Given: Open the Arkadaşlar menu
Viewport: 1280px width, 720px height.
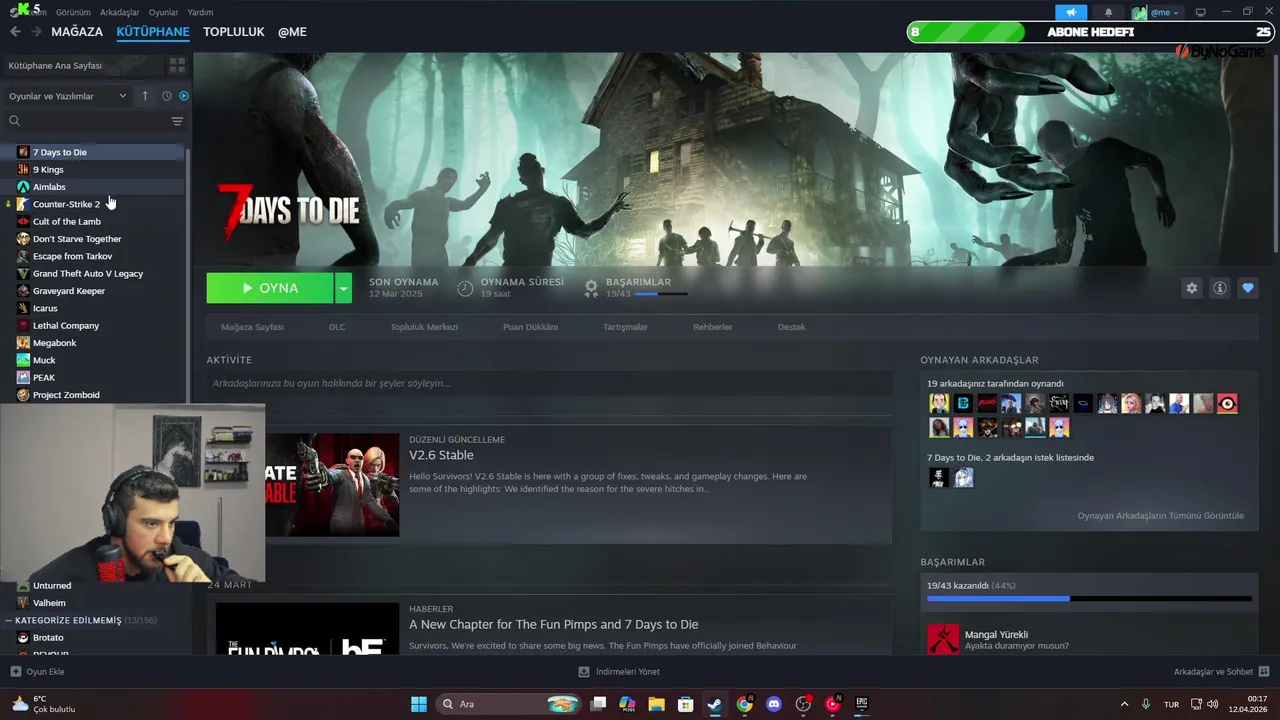Looking at the screenshot, I should click(x=120, y=12).
